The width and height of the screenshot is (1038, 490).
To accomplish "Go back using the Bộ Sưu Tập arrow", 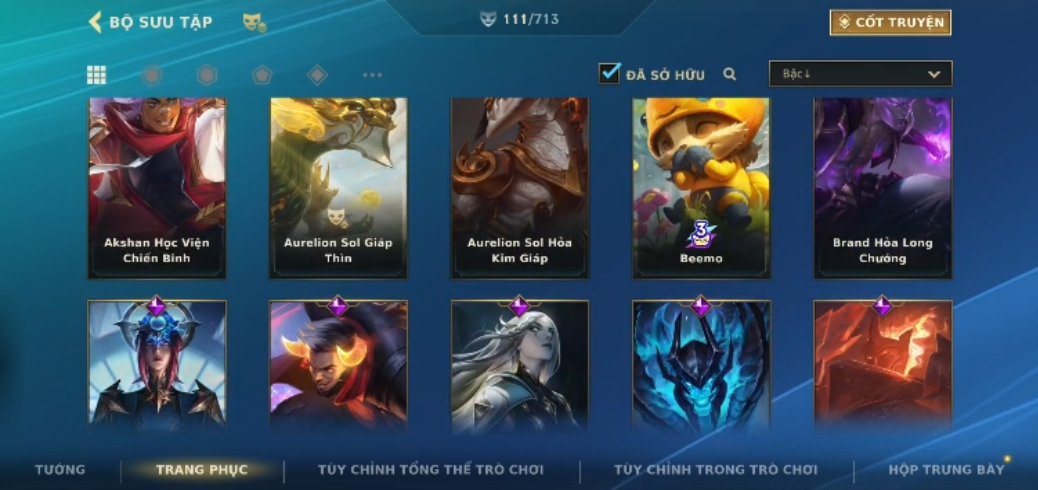I will click(95, 22).
